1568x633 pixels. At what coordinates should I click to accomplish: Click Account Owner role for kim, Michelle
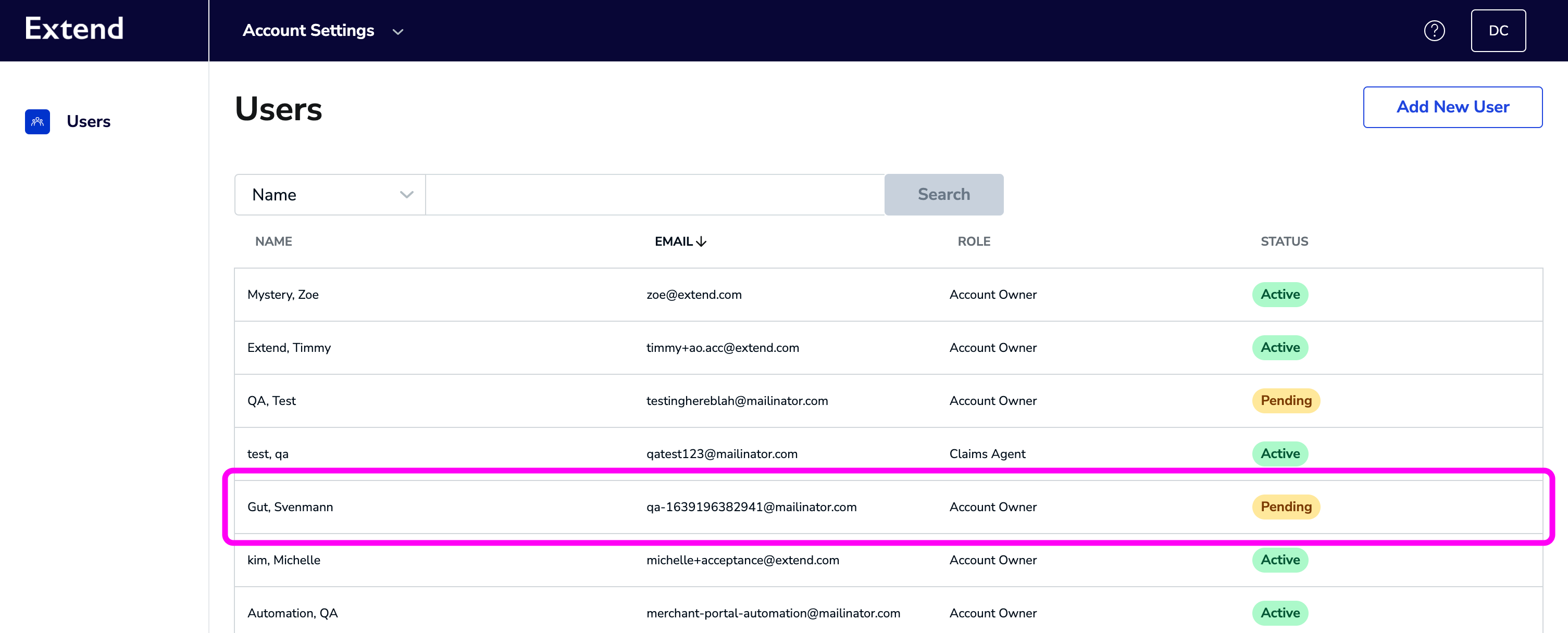993,560
